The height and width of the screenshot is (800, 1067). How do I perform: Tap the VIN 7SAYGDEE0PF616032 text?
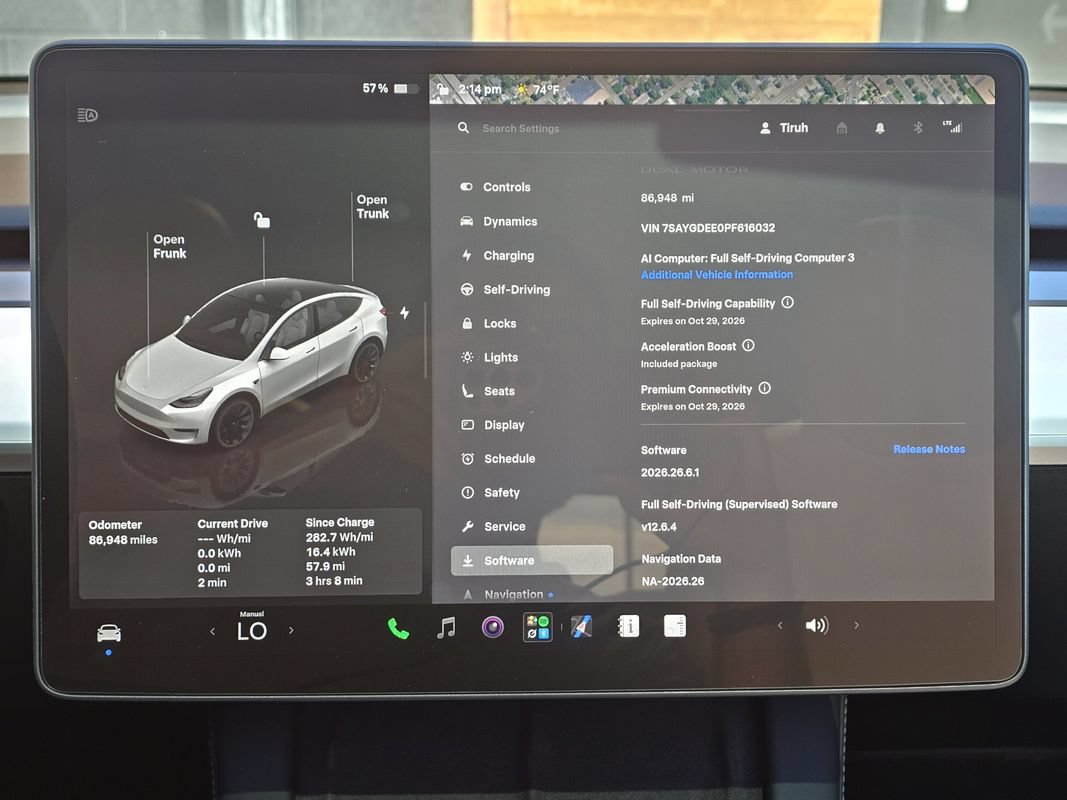coord(708,228)
